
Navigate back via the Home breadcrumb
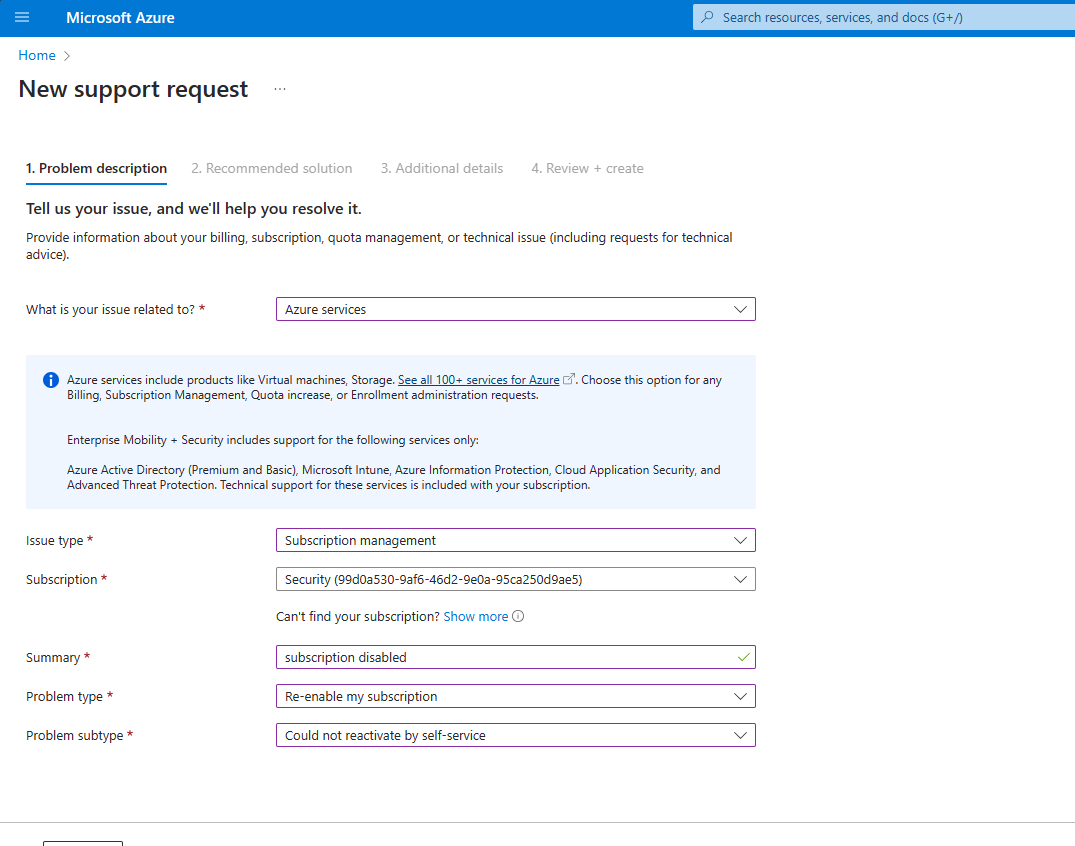tap(36, 55)
